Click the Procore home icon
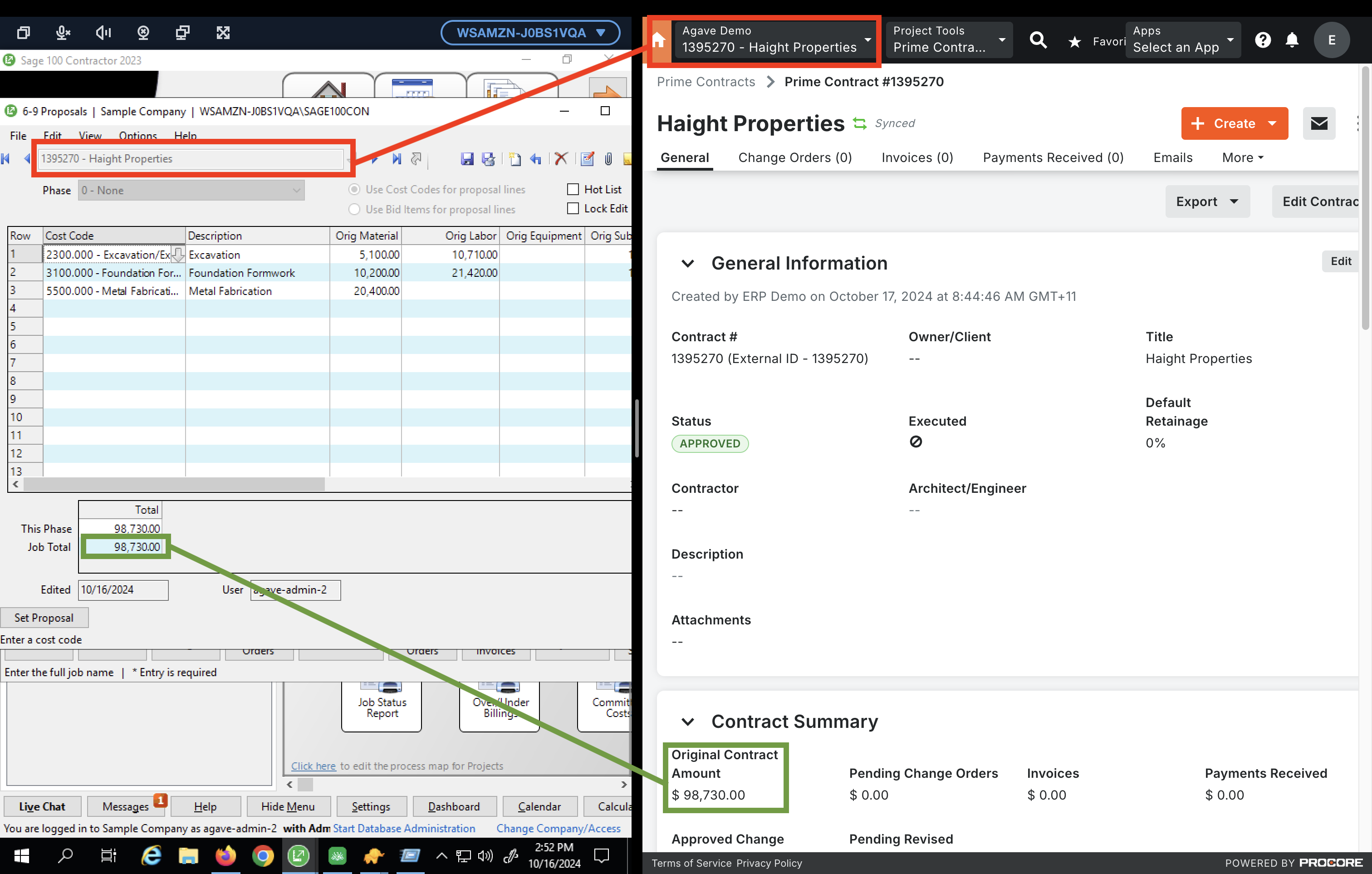The height and width of the screenshot is (874, 1372). [659, 40]
